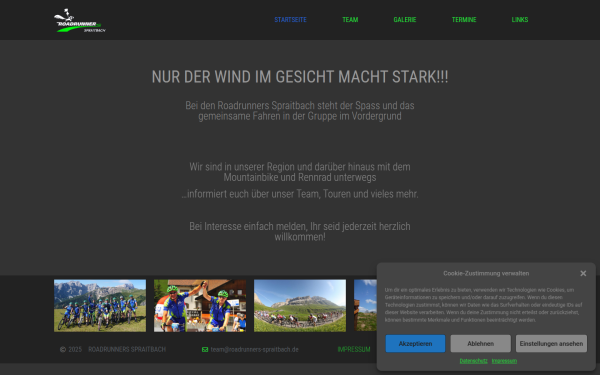Click the '...informiert euch über unser Team' text

pyautogui.click(x=300, y=194)
